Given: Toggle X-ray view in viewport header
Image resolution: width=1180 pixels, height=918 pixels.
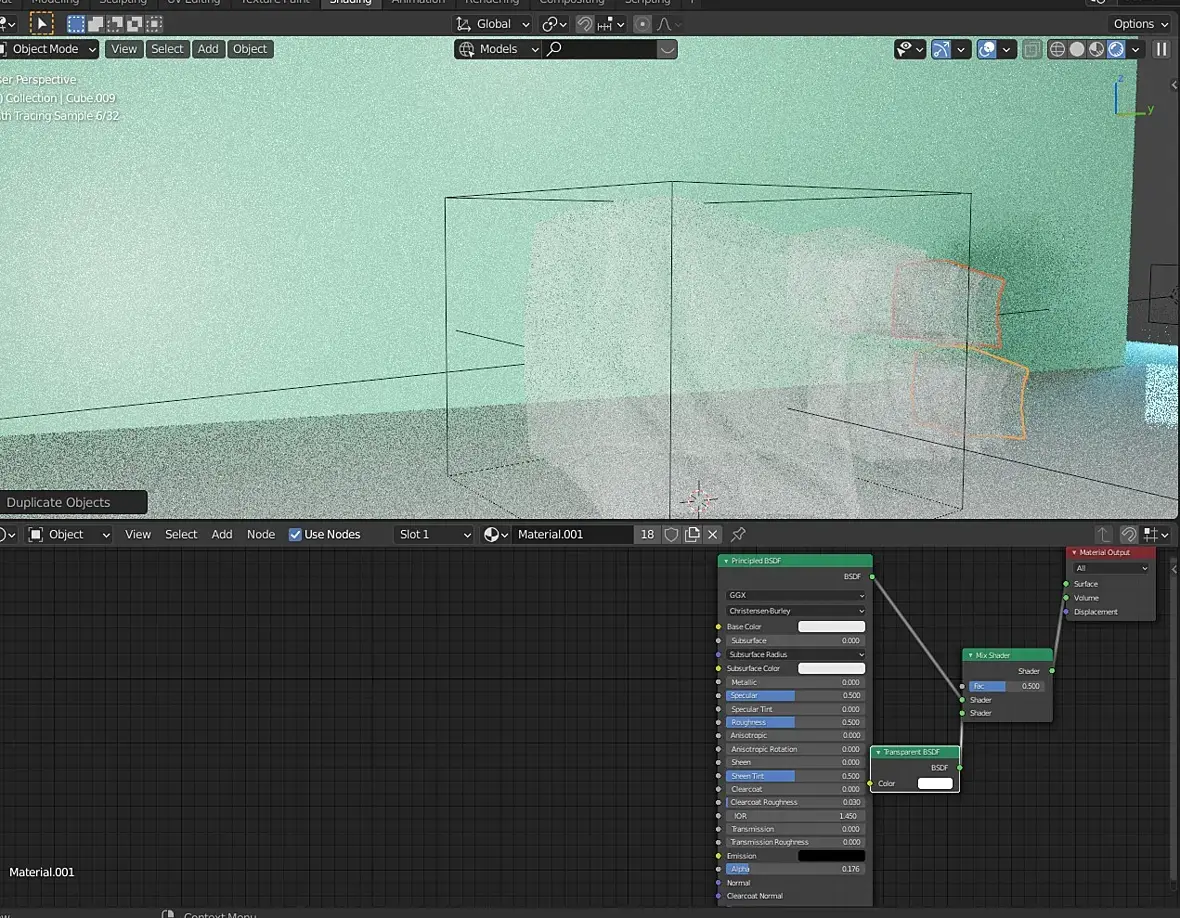Looking at the screenshot, I should [x=1032, y=49].
